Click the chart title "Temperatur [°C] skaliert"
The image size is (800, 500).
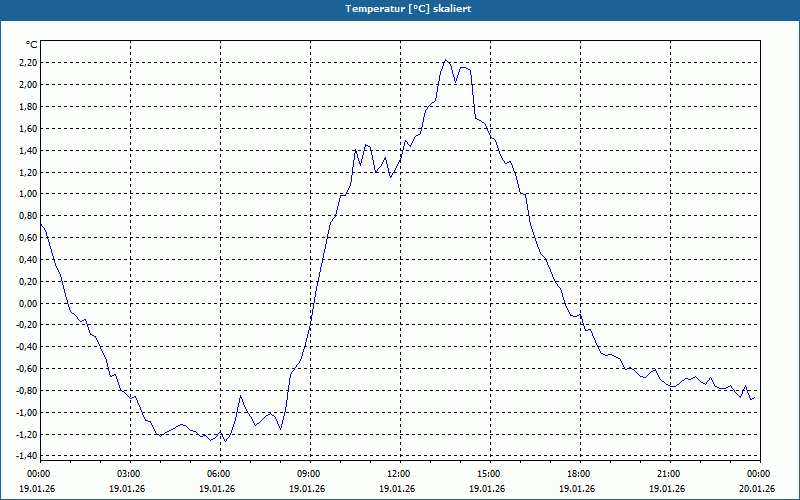[x=408, y=9]
